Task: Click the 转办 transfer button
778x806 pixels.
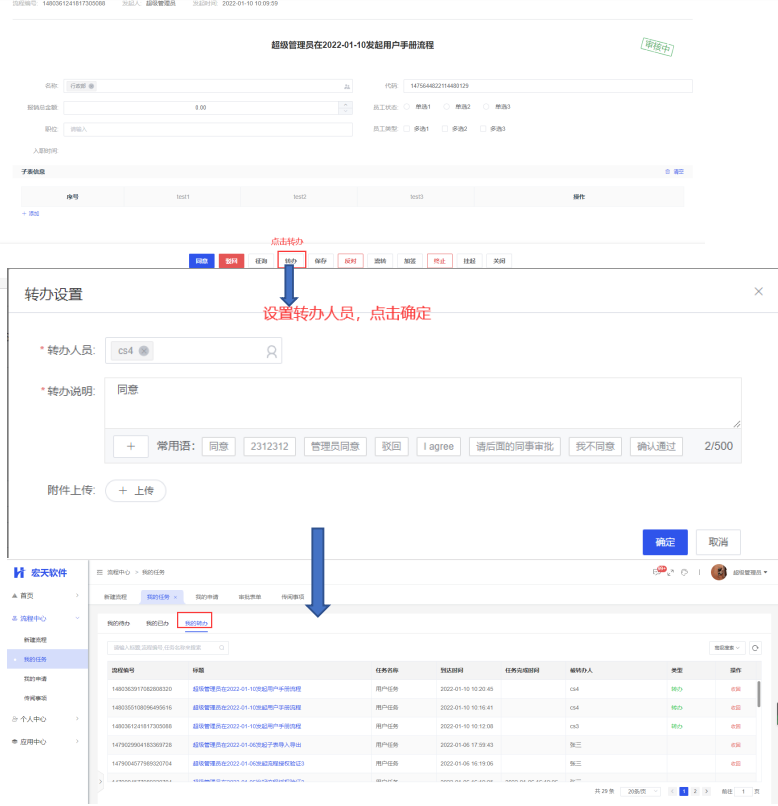Action: 291,261
